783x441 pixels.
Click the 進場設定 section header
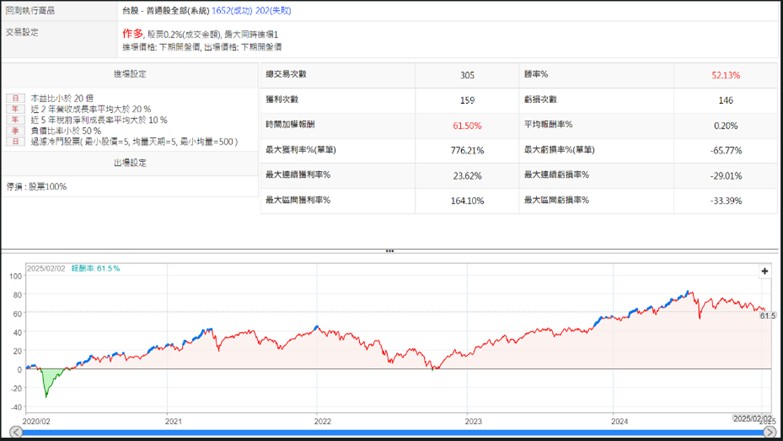[130, 74]
